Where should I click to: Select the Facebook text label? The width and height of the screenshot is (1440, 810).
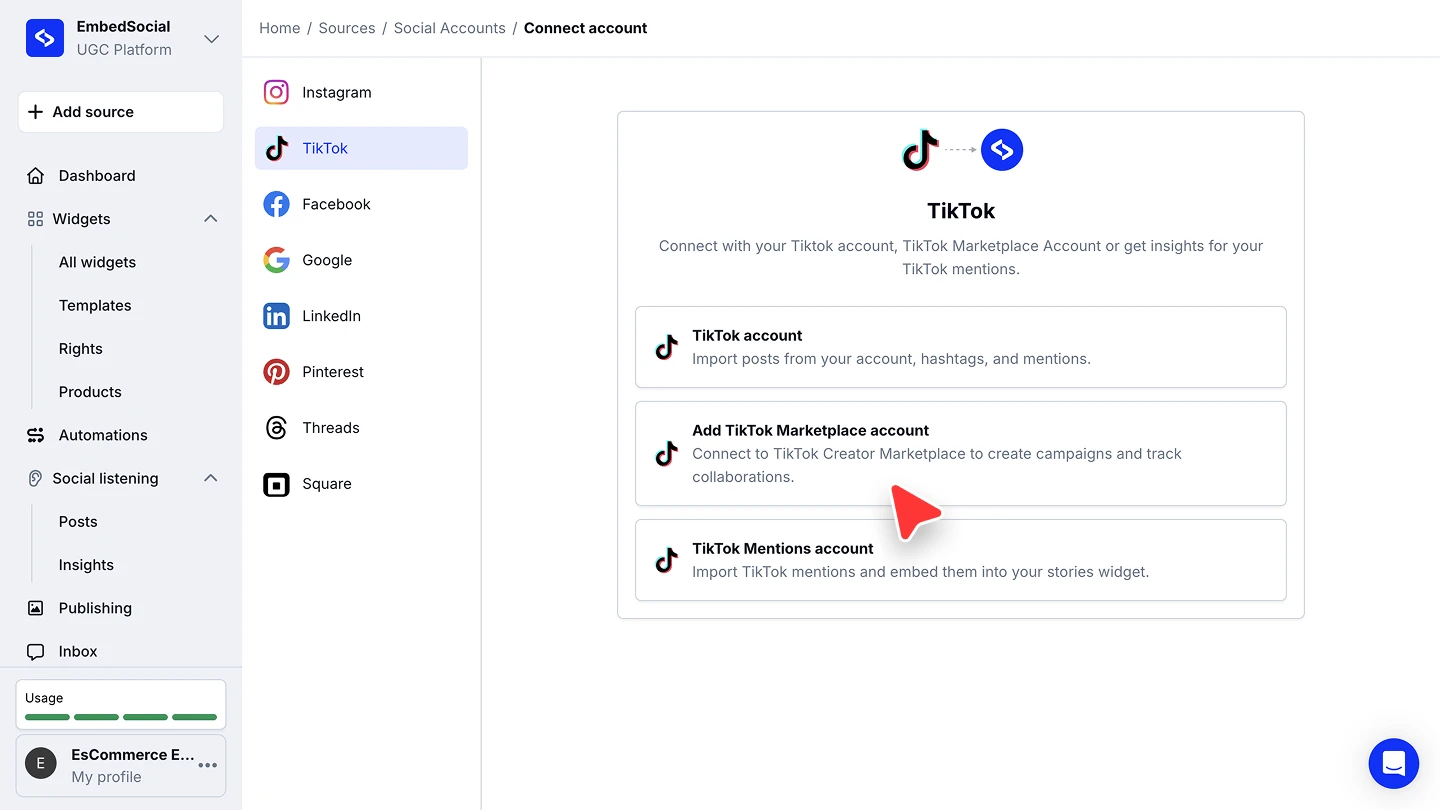click(336, 204)
